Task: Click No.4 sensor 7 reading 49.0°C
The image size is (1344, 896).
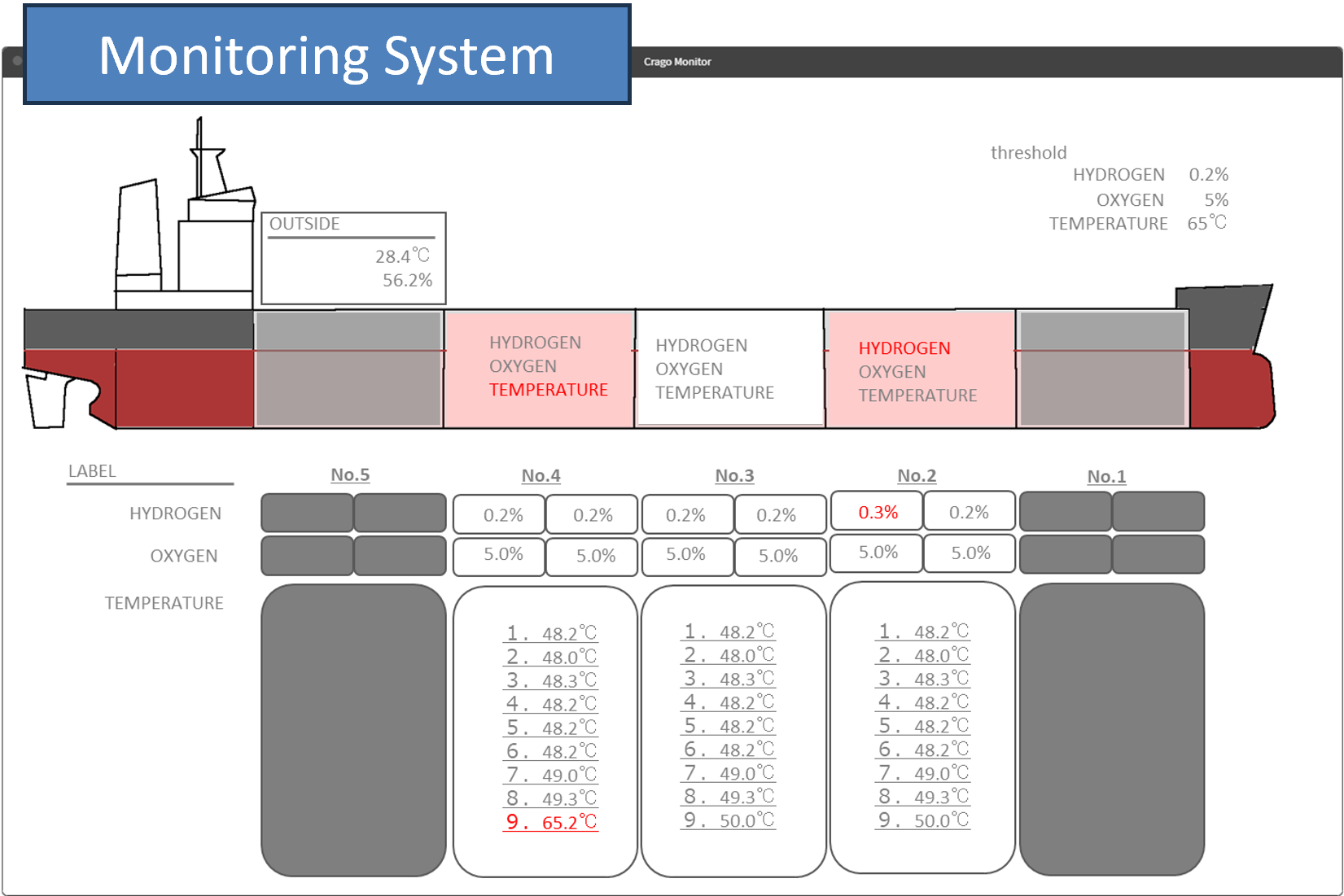Action: pyautogui.click(x=551, y=775)
